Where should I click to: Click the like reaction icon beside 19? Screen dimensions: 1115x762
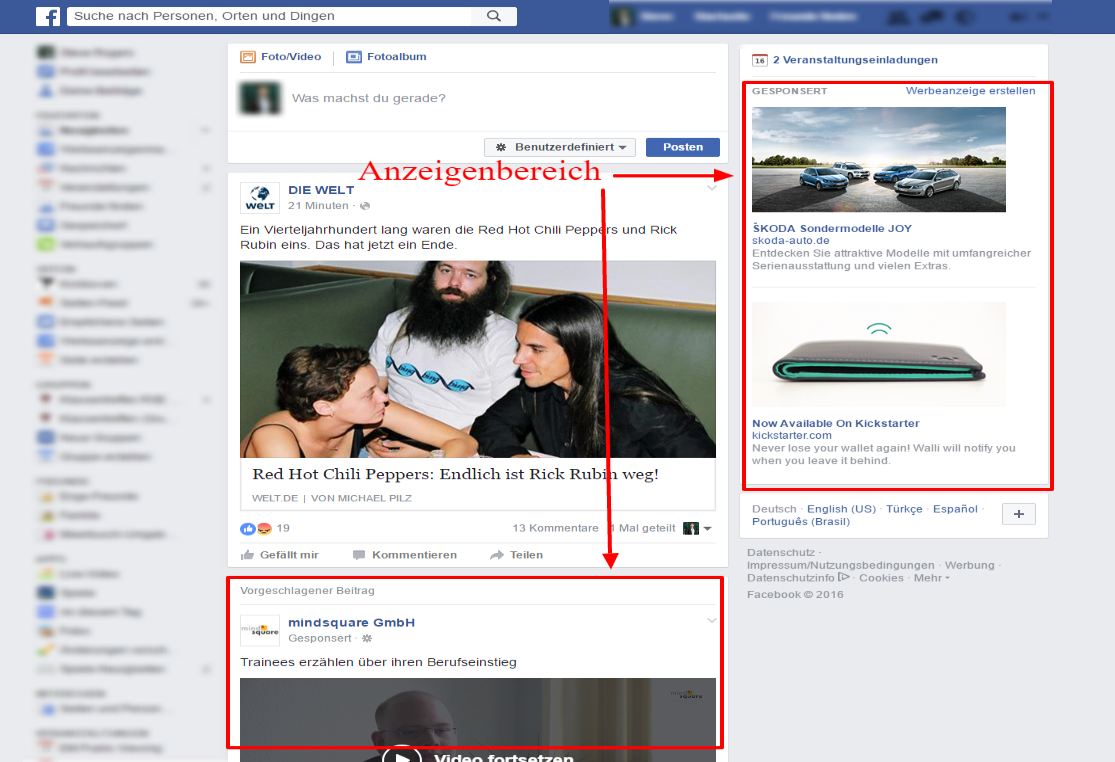point(247,529)
